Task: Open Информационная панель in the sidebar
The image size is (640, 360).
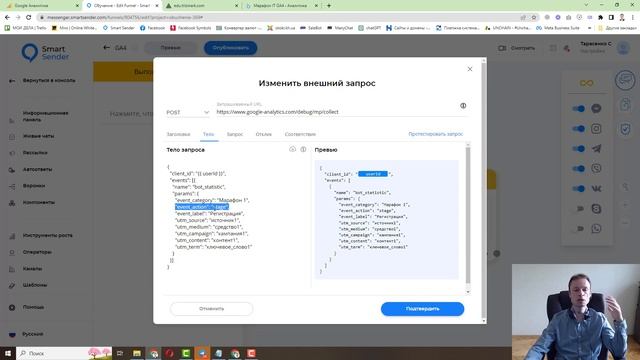Action: [45, 116]
